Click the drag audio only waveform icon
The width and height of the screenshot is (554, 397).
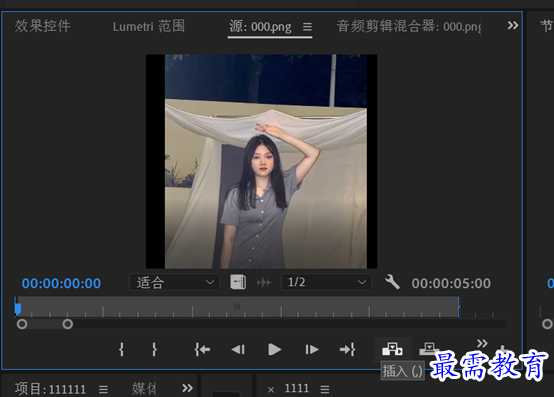pyautogui.click(x=264, y=283)
